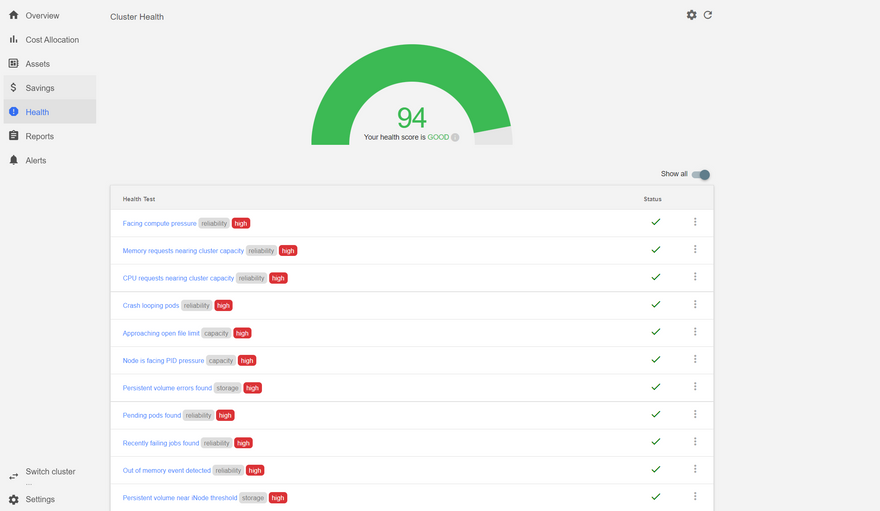Click high badge on Recently failing jobs found
This screenshot has height=511, width=880.
click(x=243, y=443)
